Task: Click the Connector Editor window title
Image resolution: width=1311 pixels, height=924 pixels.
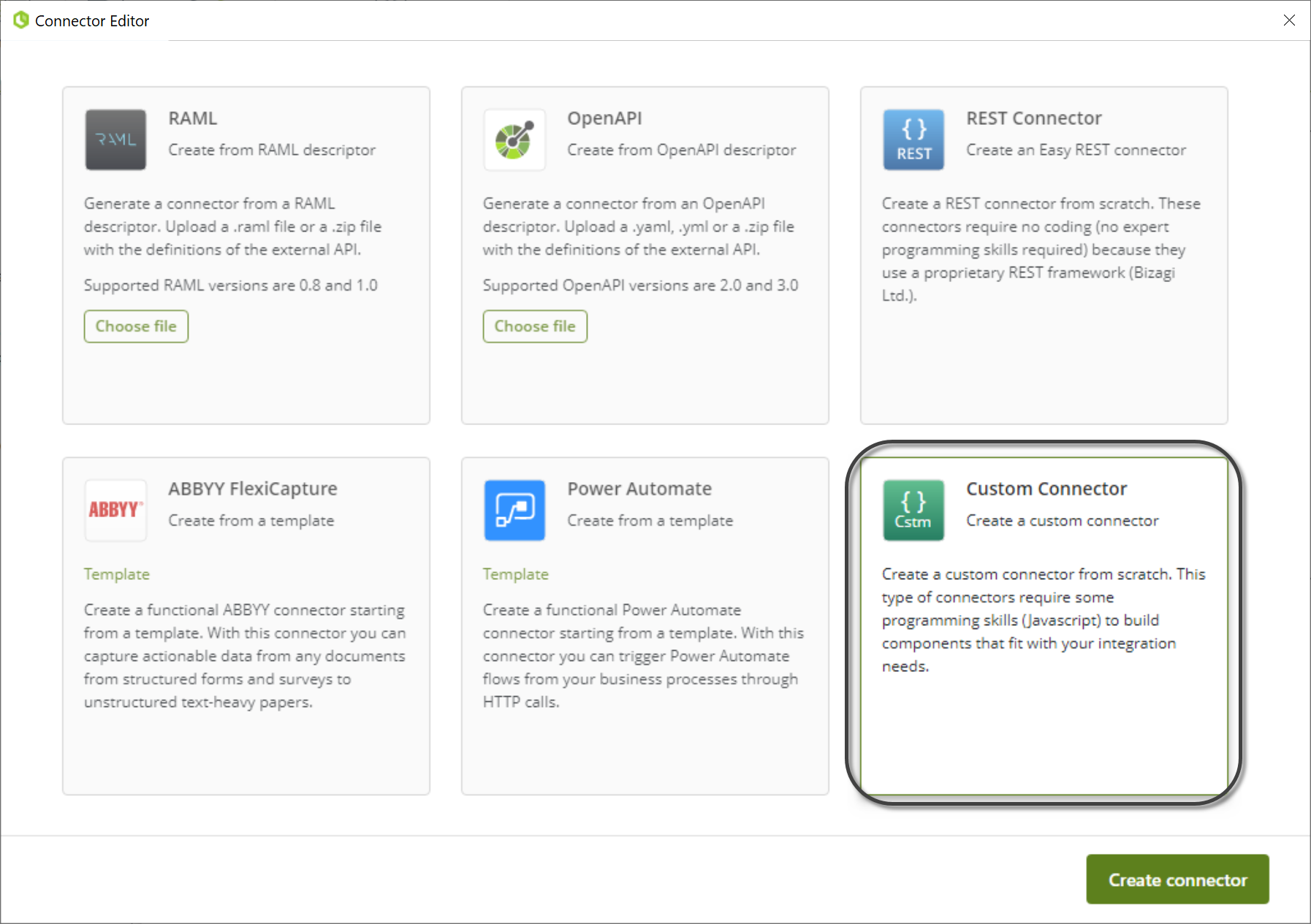Action: click(92, 21)
